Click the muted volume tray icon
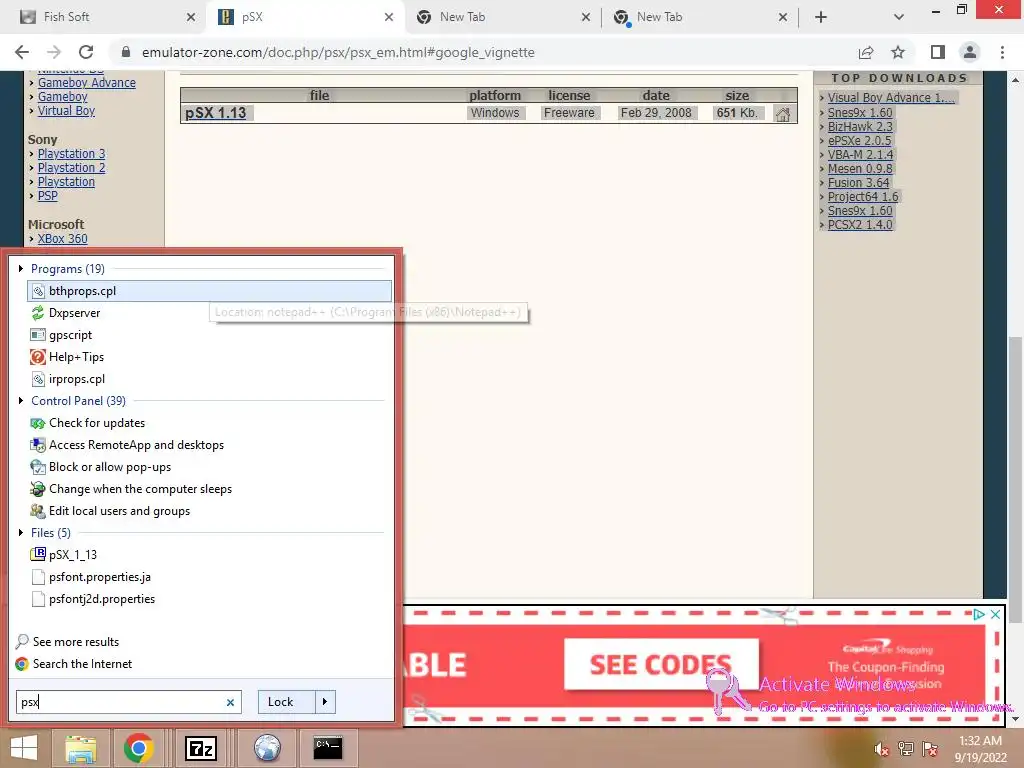The width and height of the screenshot is (1024, 768). click(x=881, y=748)
